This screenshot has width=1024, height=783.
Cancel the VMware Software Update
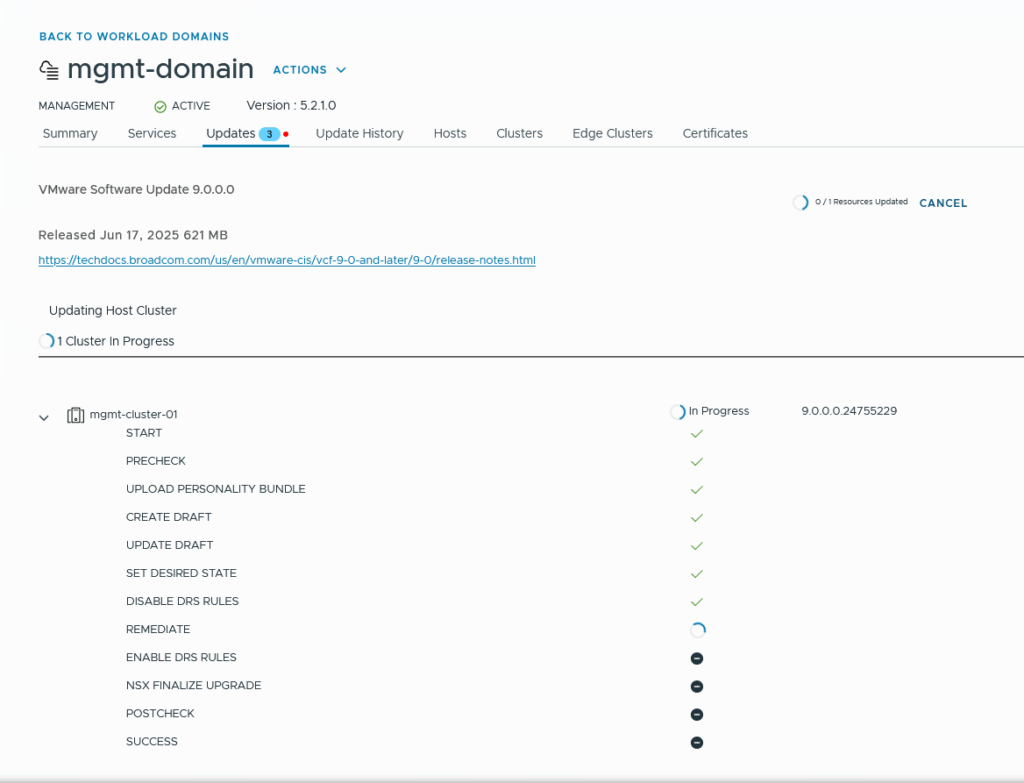pos(943,203)
